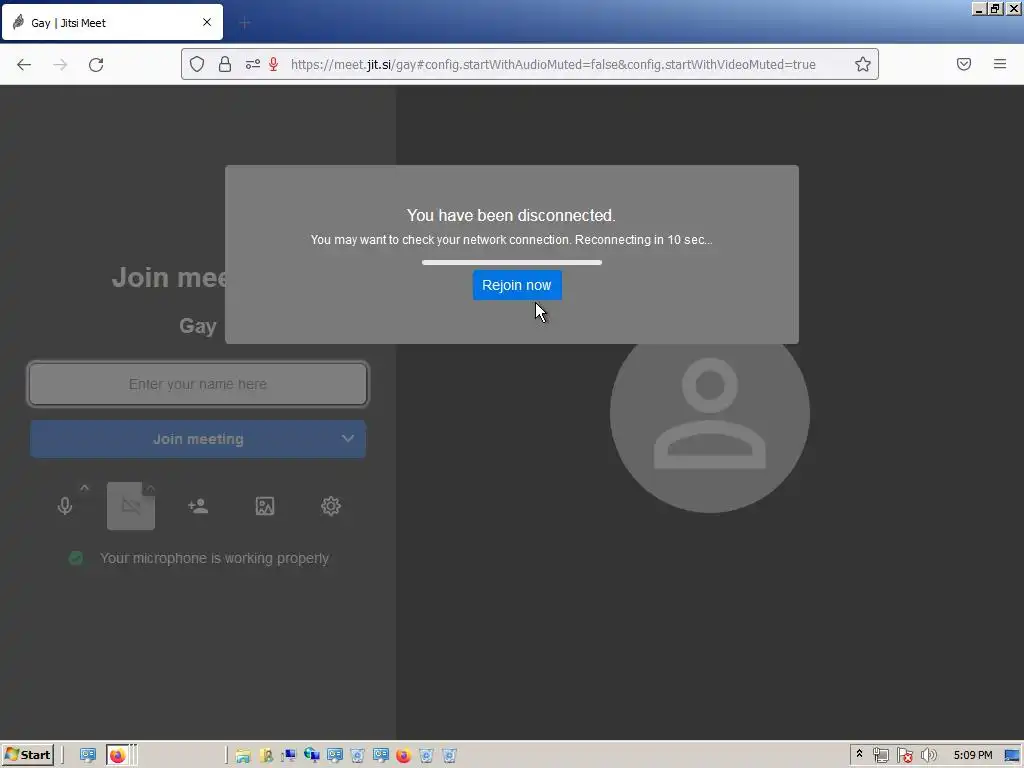Bookmark this page with the star icon
This screenshot has width=1024, height=768.
[x=863, y=64]
